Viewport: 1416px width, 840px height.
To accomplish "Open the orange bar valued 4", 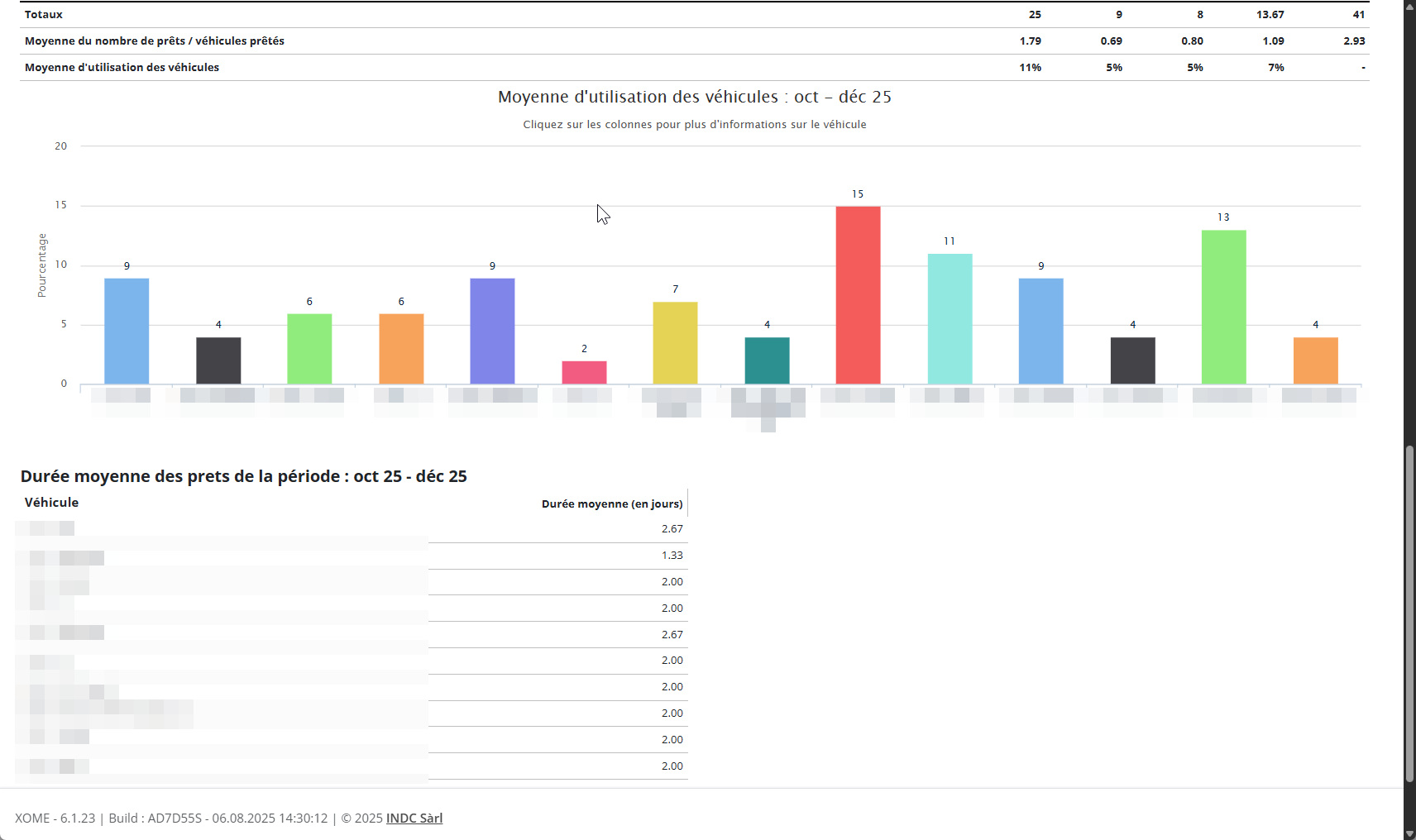I will [x=1315, y=360].
